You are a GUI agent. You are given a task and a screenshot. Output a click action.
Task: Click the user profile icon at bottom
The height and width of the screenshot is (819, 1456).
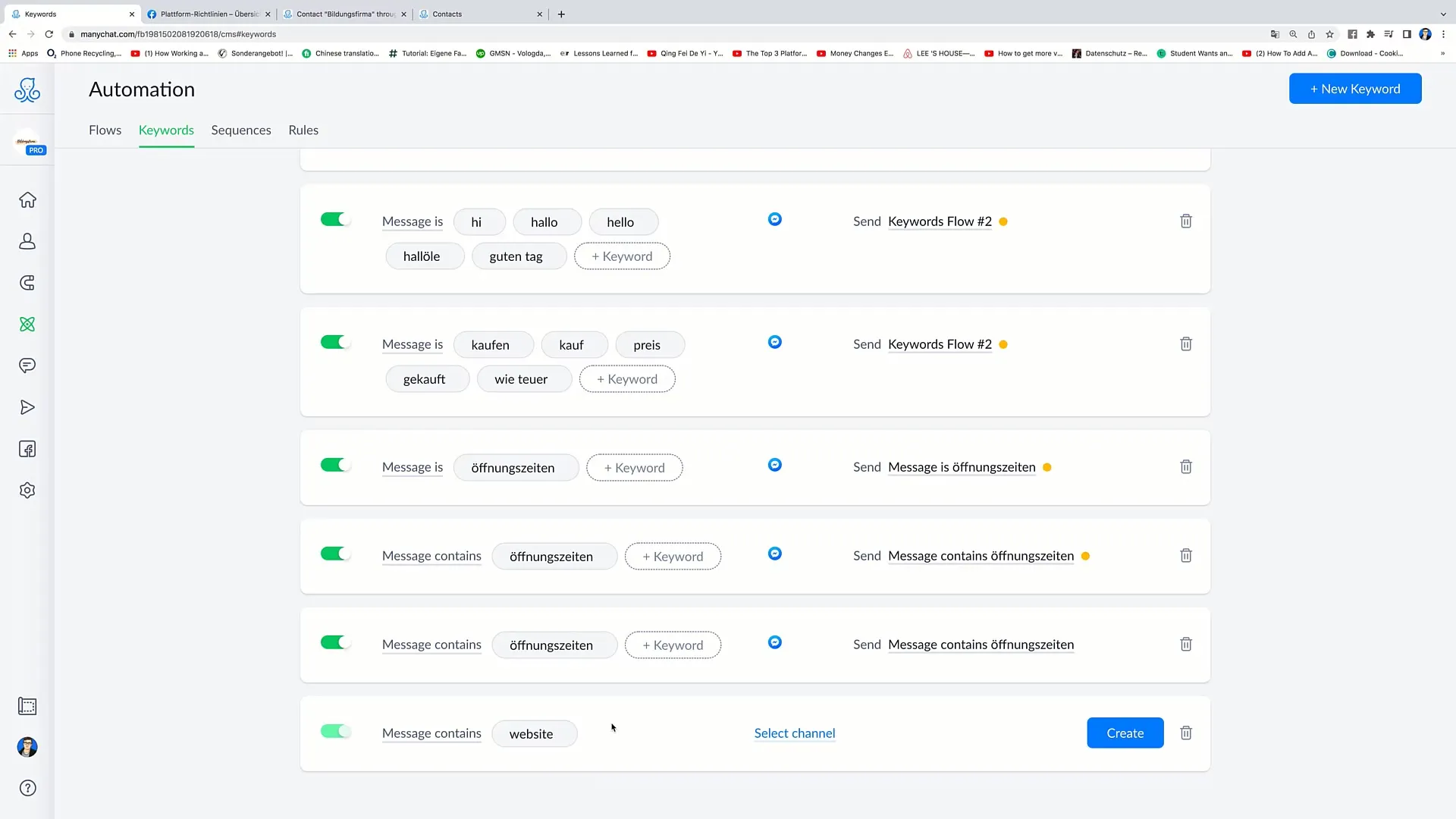(x=27, y=747)
